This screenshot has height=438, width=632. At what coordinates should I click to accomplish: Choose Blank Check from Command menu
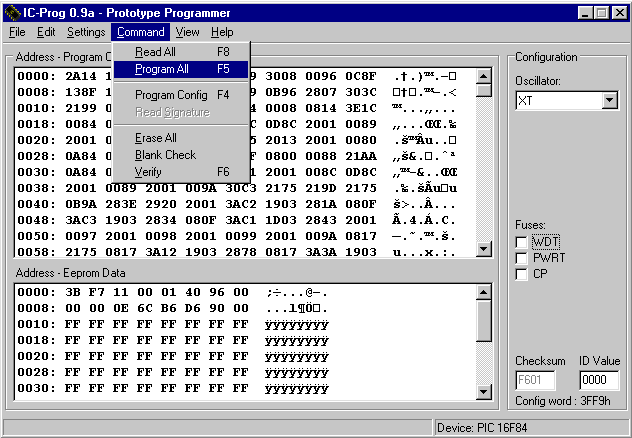coord(181,155)
